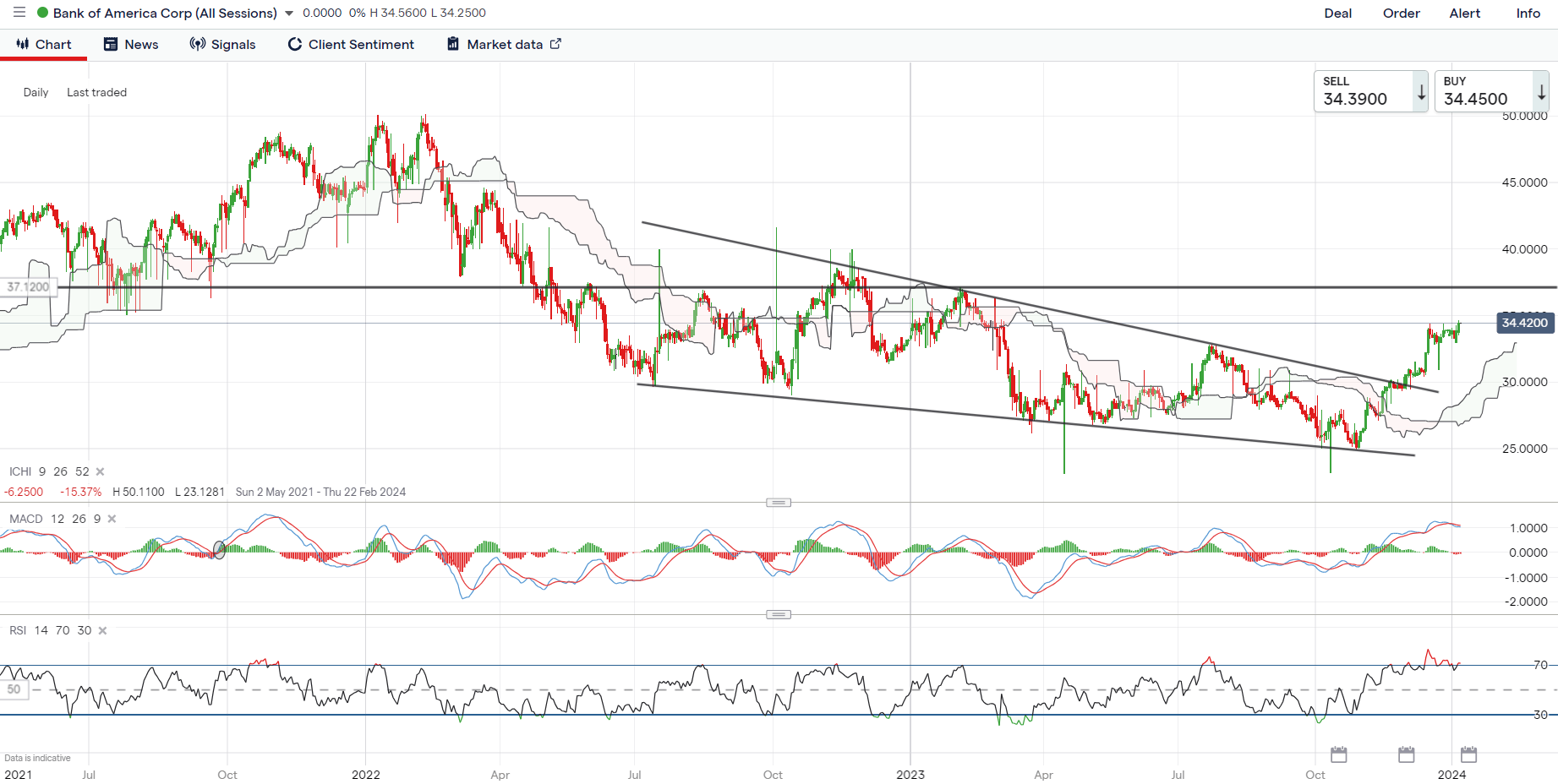
Task: Switch to the Chart tab
Action: 43,45
